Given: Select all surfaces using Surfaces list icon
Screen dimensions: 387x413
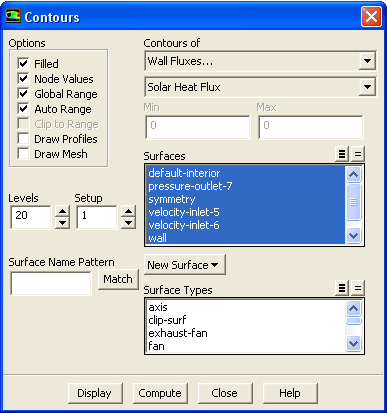Looking at the screenshot, I should click(x=342, y=154).
